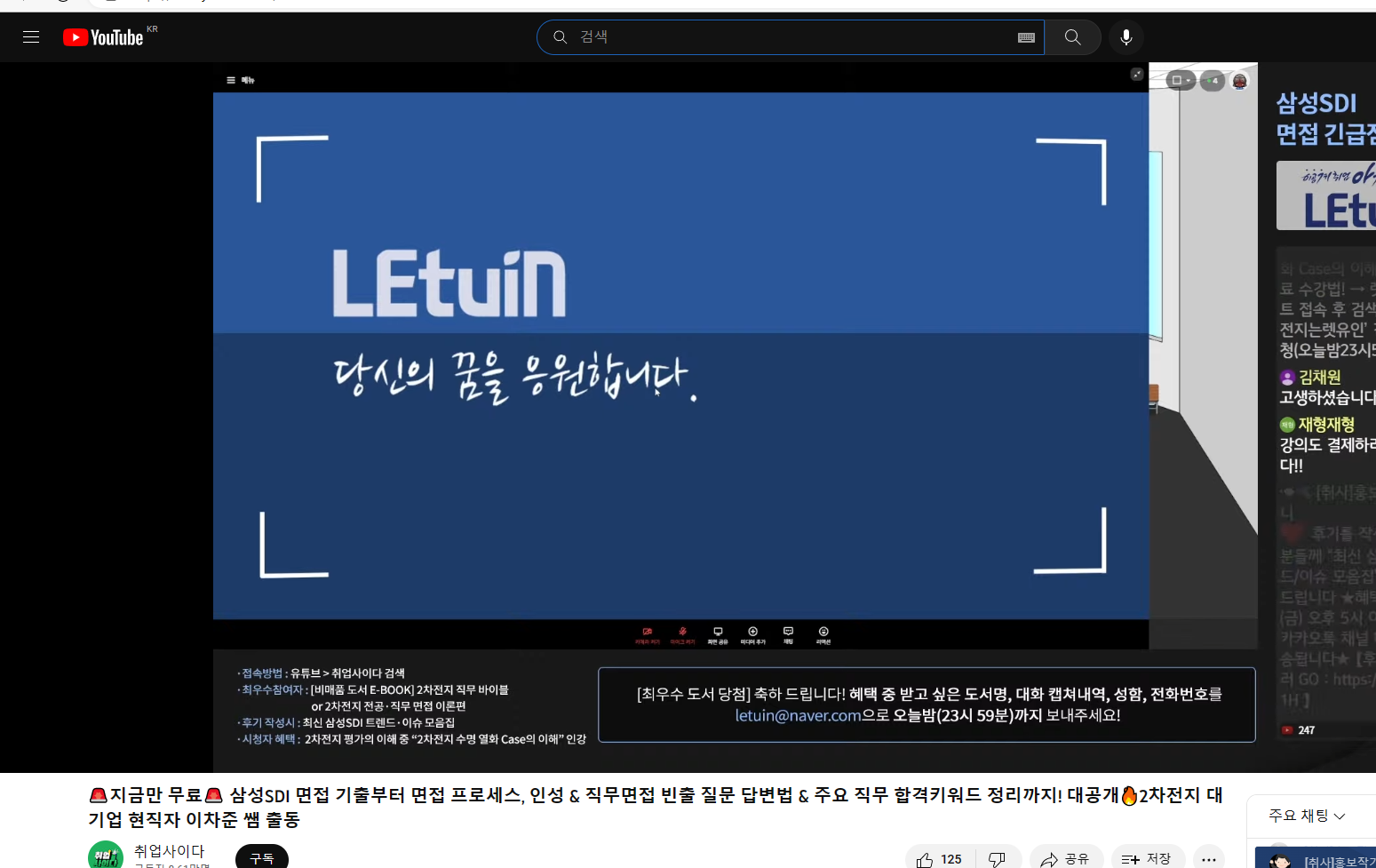
Task: Click the 공유 share button
Action: (1066, 858)
